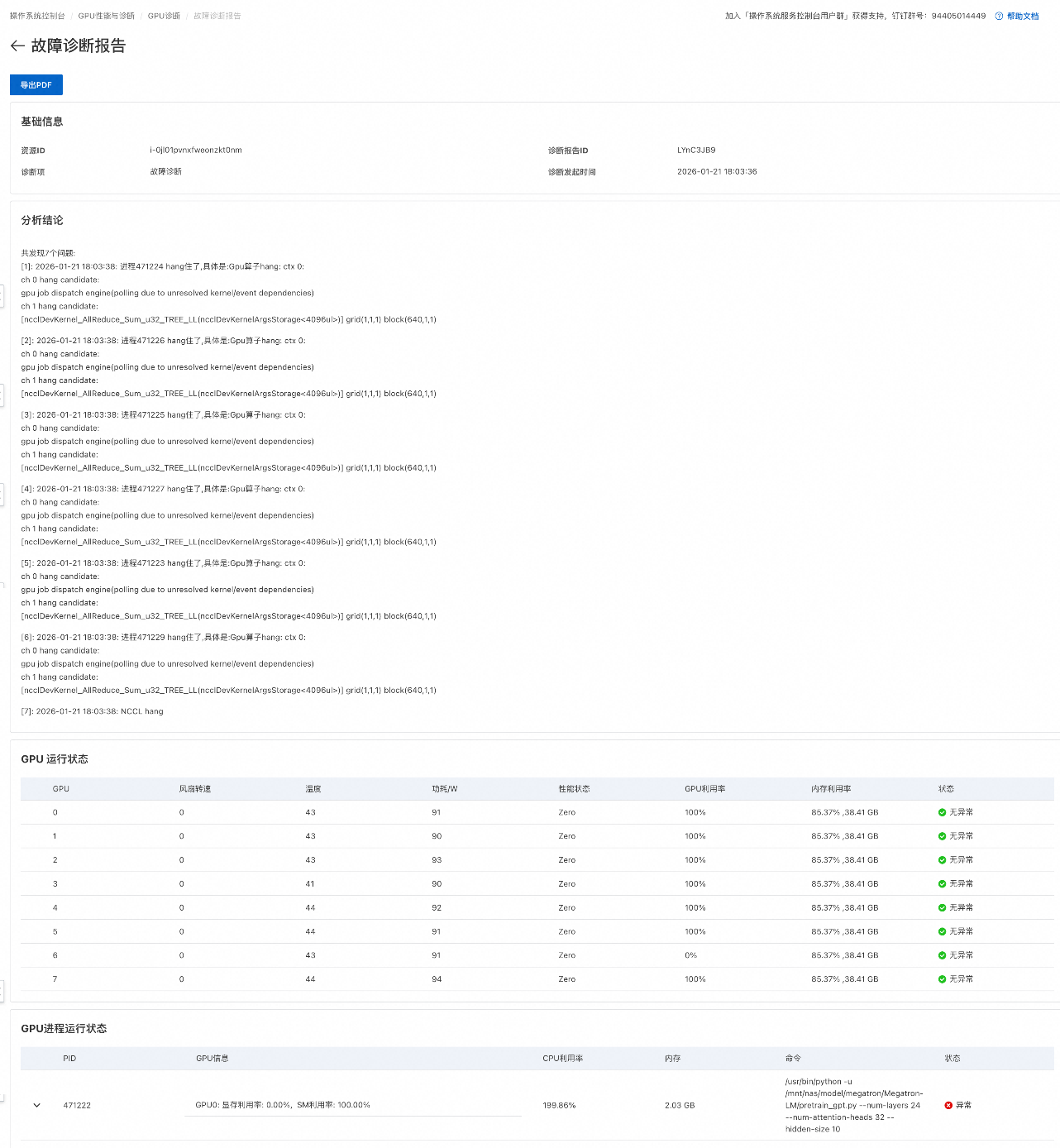Click issue [6] line for 进程471229
Viewport: 1060px width, 1148px height.
(x=163, y=638)
